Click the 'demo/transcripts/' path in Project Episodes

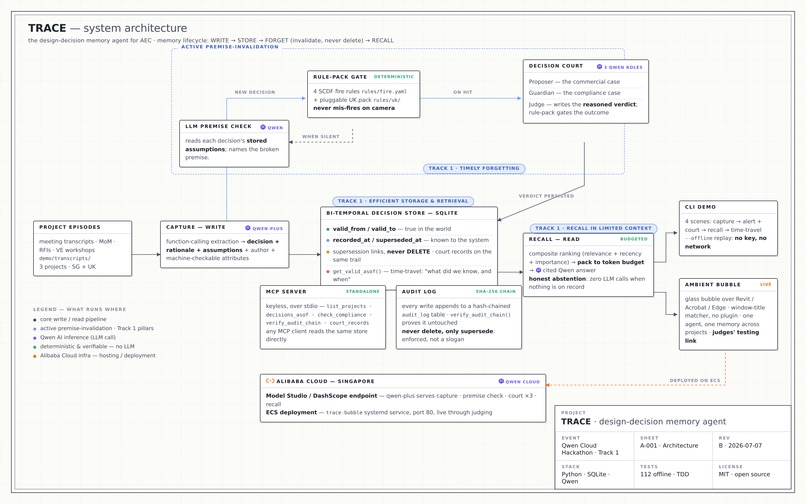[64, 259]
